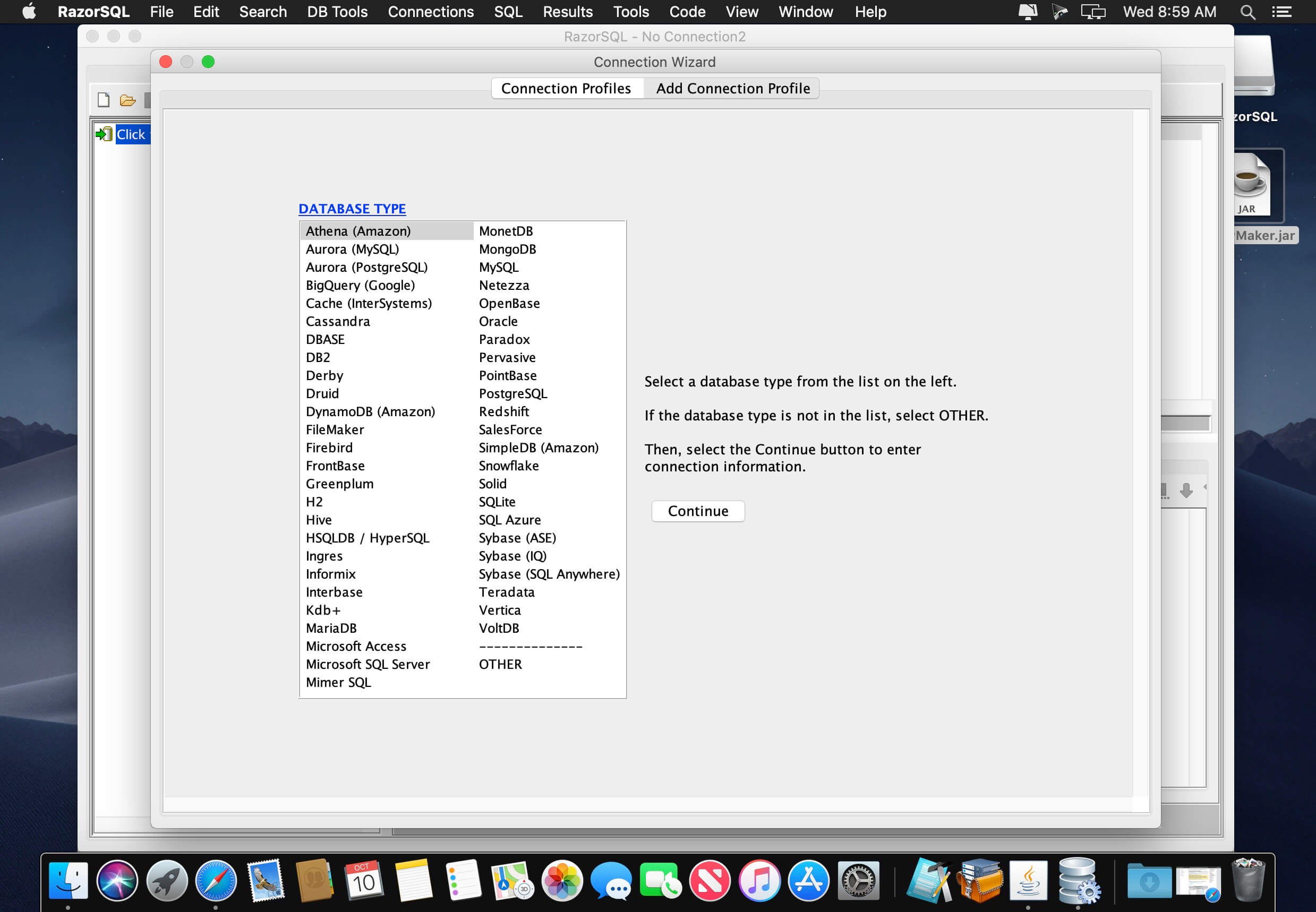1316x912 pixels.
Task: Open the App Store dock icon
Action: point(808,881)
